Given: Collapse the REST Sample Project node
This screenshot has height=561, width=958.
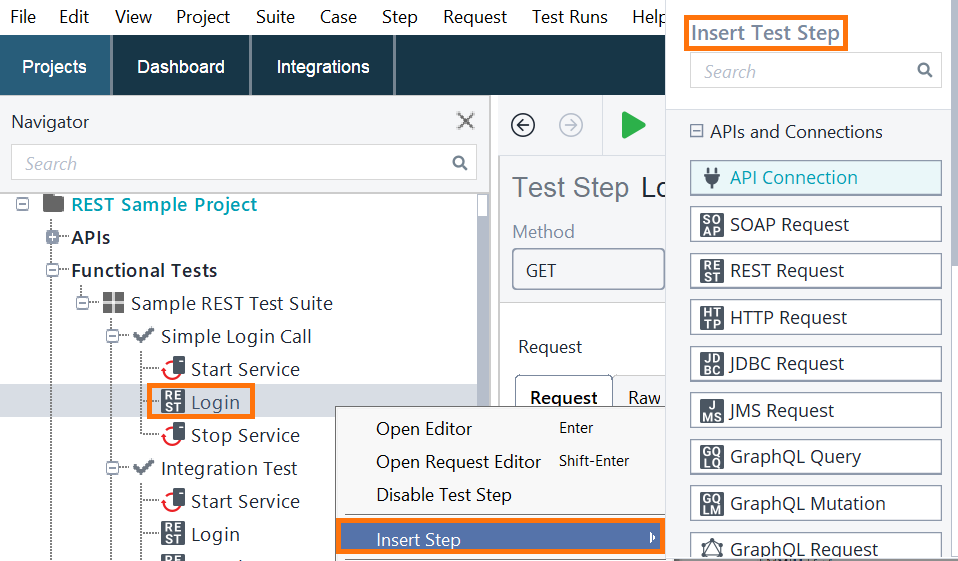Looking at the screenshot, I should coord(23,204).
